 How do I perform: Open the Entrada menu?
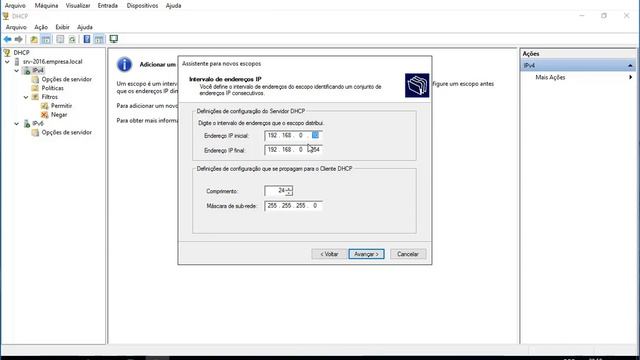108,6
